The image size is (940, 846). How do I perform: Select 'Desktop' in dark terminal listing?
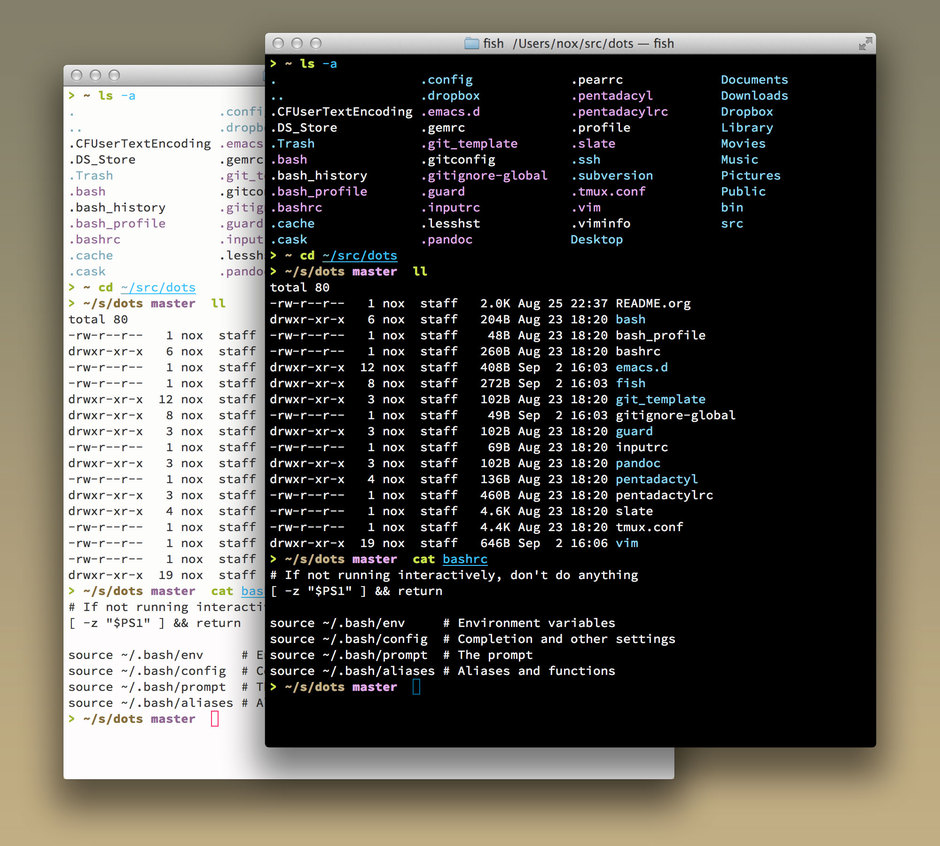[596, 240]
